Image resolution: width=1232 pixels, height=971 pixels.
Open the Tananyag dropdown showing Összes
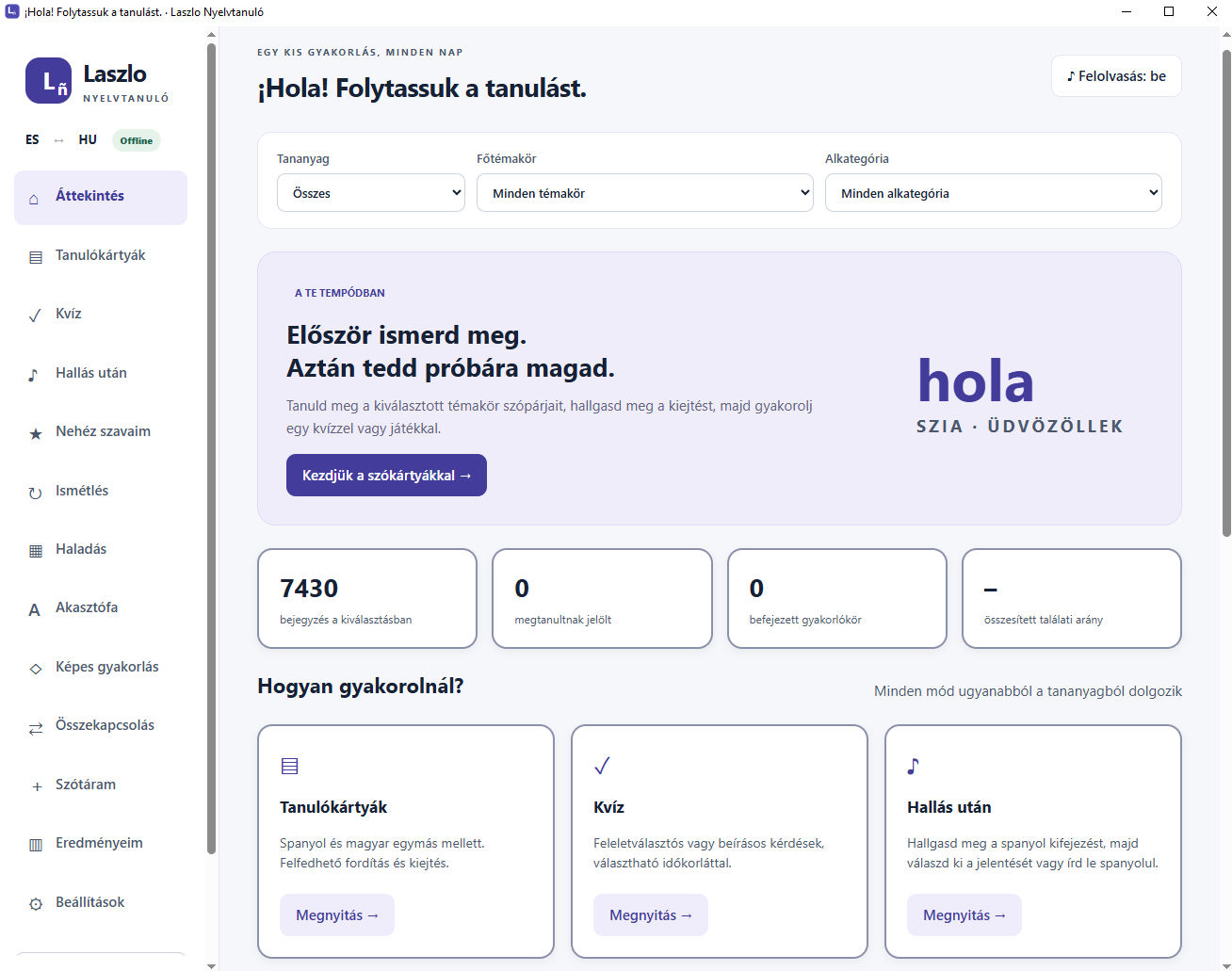click(x=371, y=193)
